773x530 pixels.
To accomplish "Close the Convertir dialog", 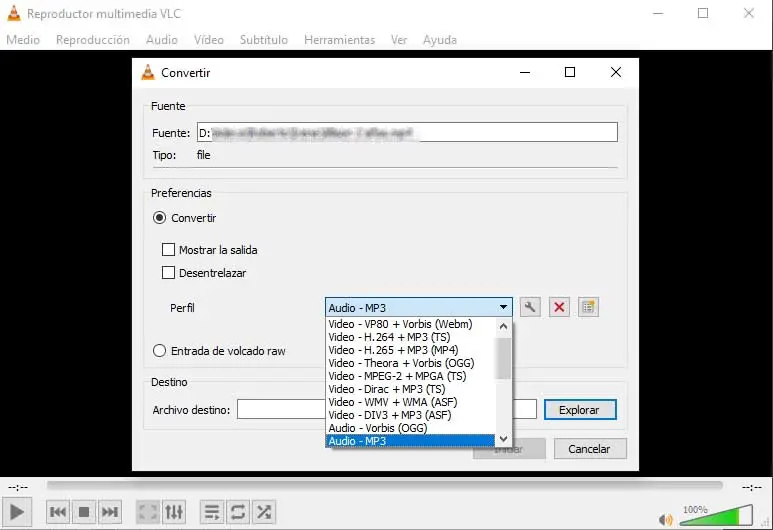I will [x=616, y=72].
